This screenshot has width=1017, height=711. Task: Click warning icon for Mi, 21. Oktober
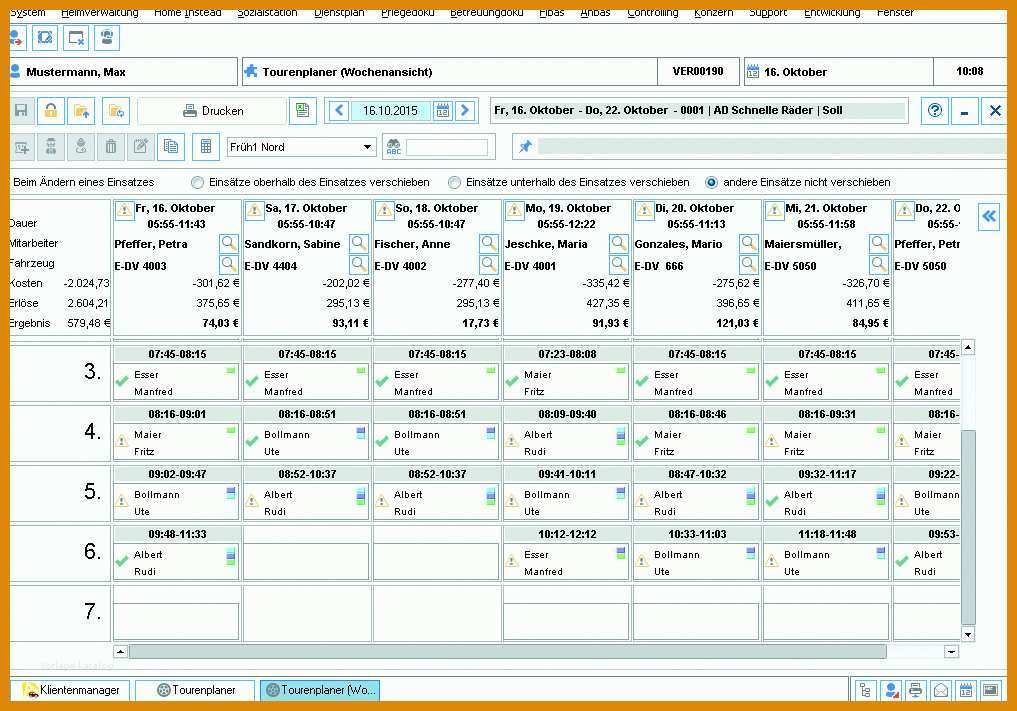click(x=774, y=210)
